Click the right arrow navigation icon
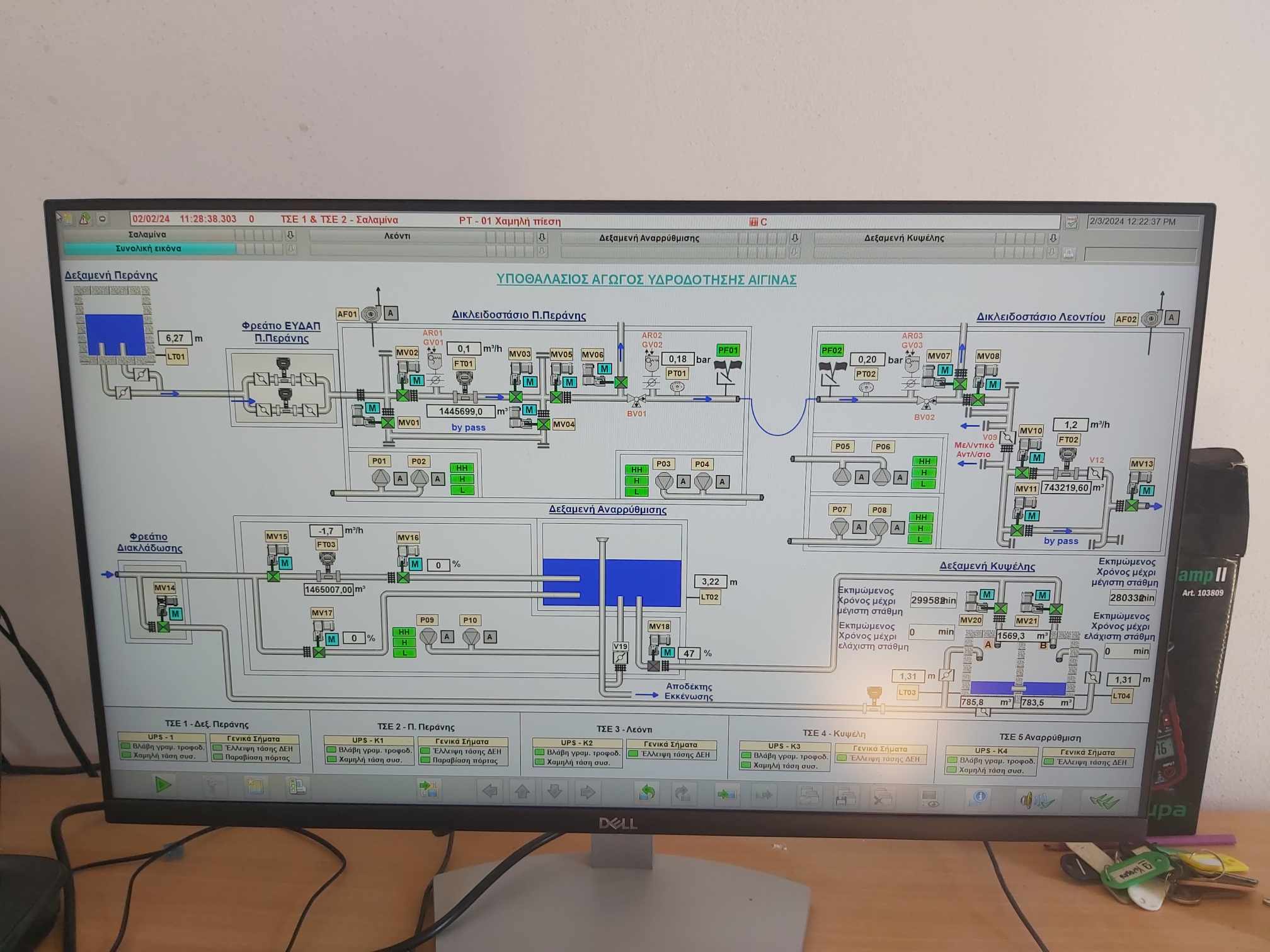 pyautogui.click(x=588, y=792)
